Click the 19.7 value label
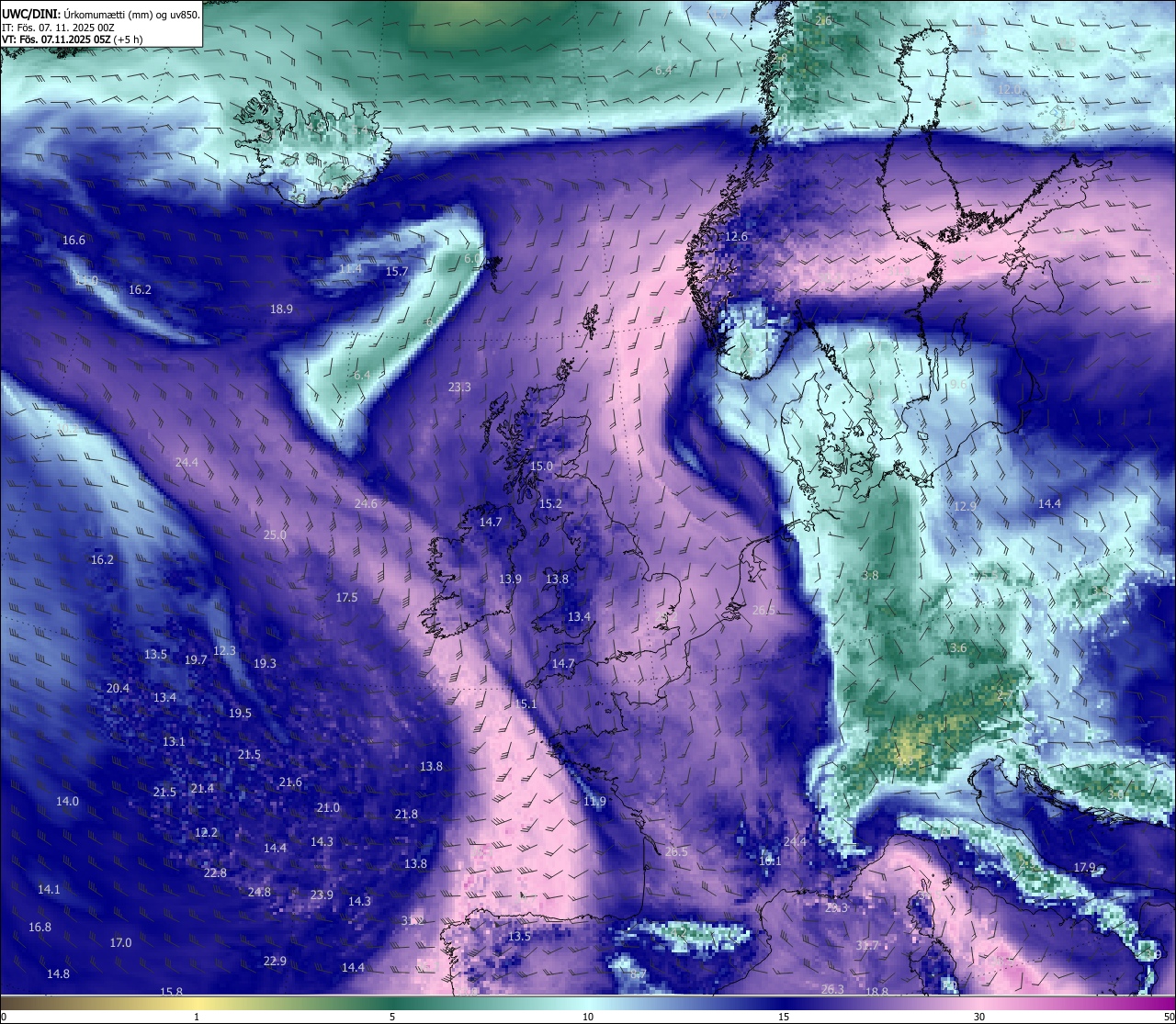 point(195,660)
